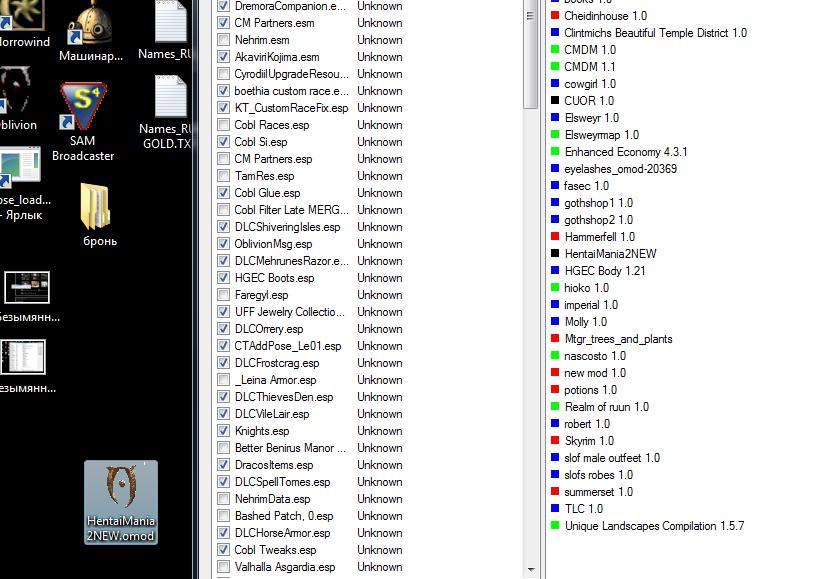The height and width of the screenshot is (579, 829).
Task: Select the UFF Jewelry Collectio... plugin name
Action: [x=290, y=312]
